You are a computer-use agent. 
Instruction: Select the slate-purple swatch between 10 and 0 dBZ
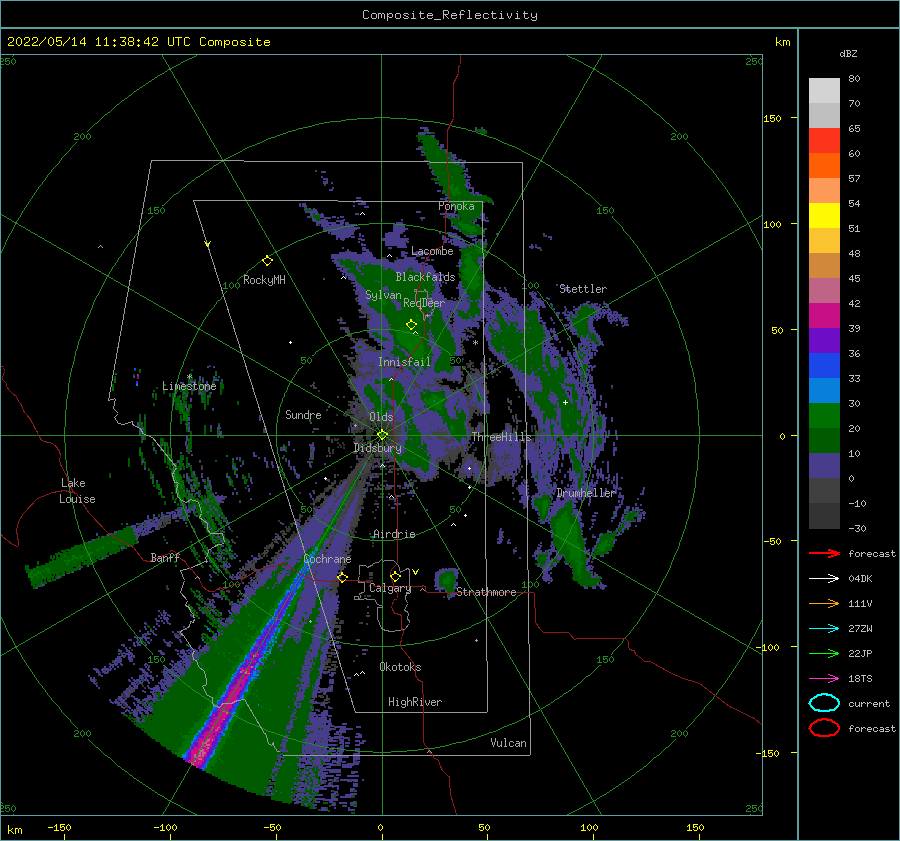point(824,466)
